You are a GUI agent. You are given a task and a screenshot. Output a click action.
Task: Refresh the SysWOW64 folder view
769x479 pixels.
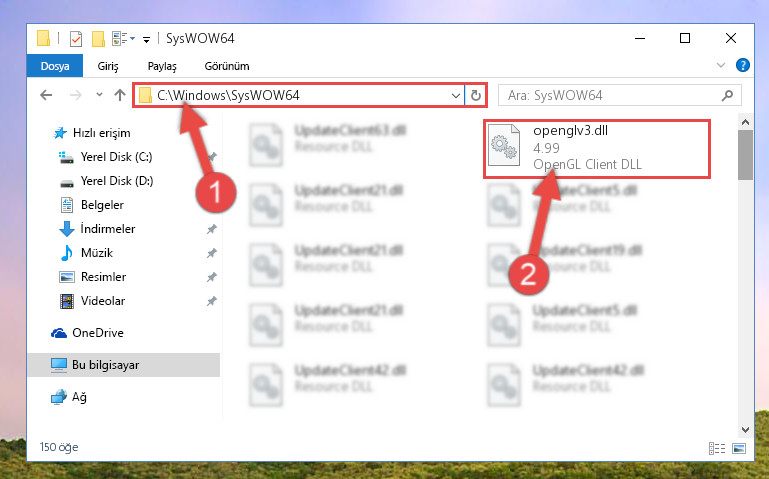coord(475,95)
